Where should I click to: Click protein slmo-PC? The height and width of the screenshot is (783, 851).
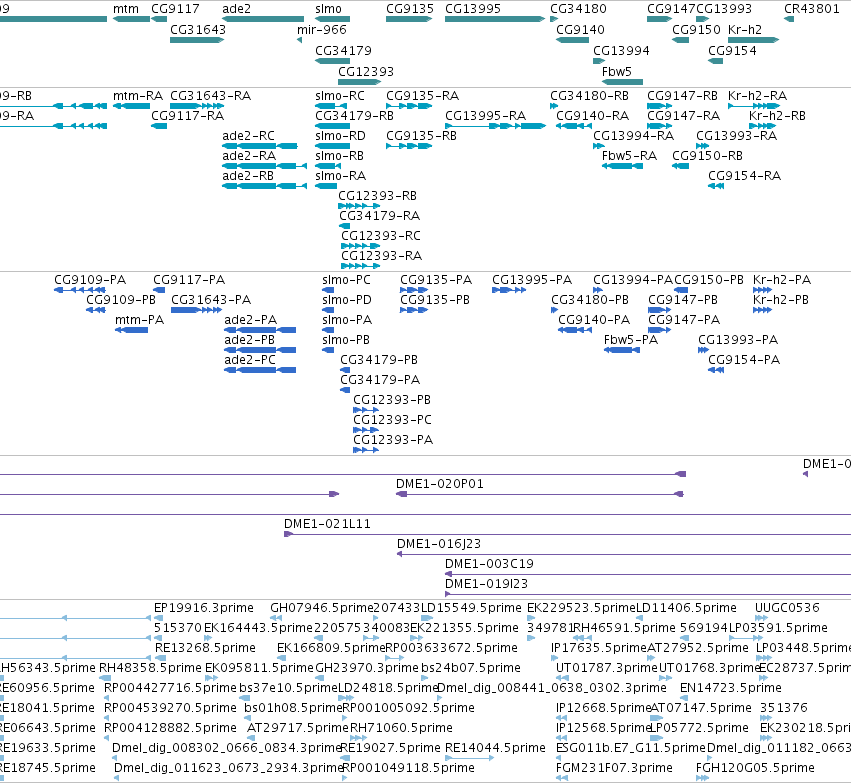pyautogui.click(x=328, y=290)
